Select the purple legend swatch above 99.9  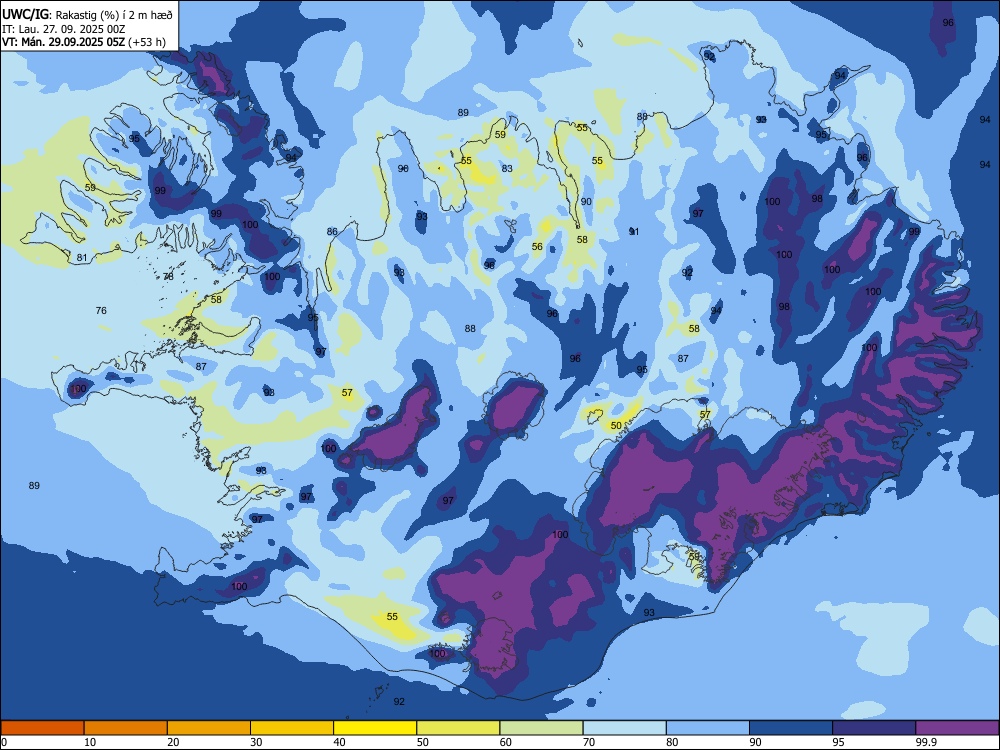pyautogui.click(x=957, y=728)
